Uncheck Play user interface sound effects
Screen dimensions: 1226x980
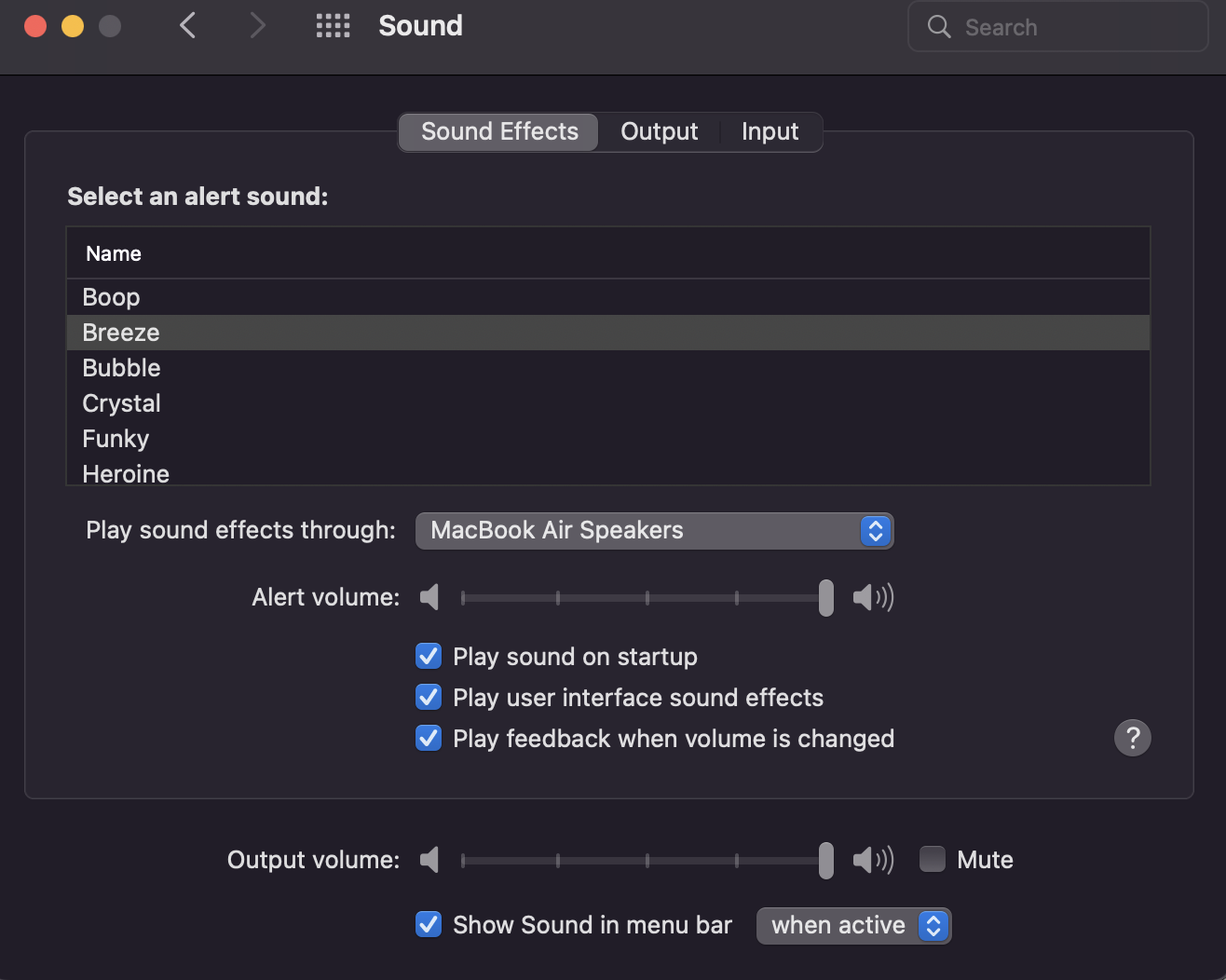click(429, 698)
